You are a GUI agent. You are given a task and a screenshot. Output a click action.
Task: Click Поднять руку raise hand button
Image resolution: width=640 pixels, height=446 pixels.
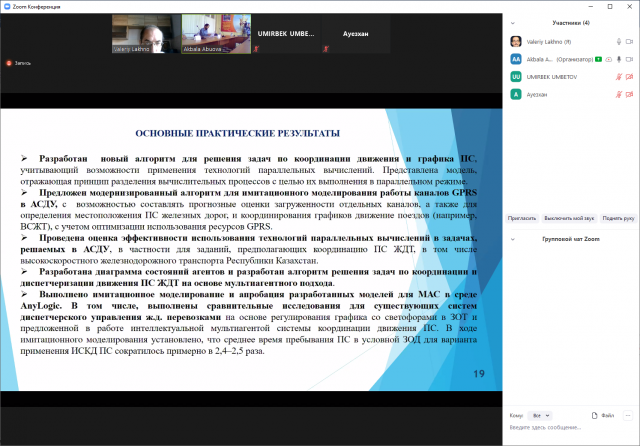[618, 218]
